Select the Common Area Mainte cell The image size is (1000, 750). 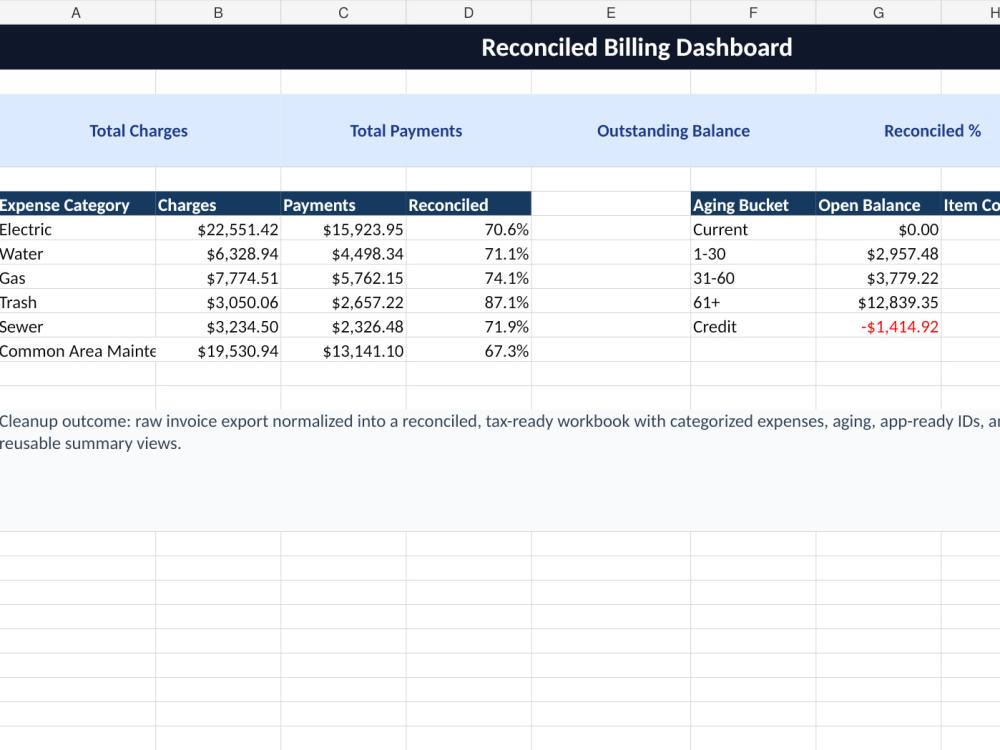(x=78, y=349)
